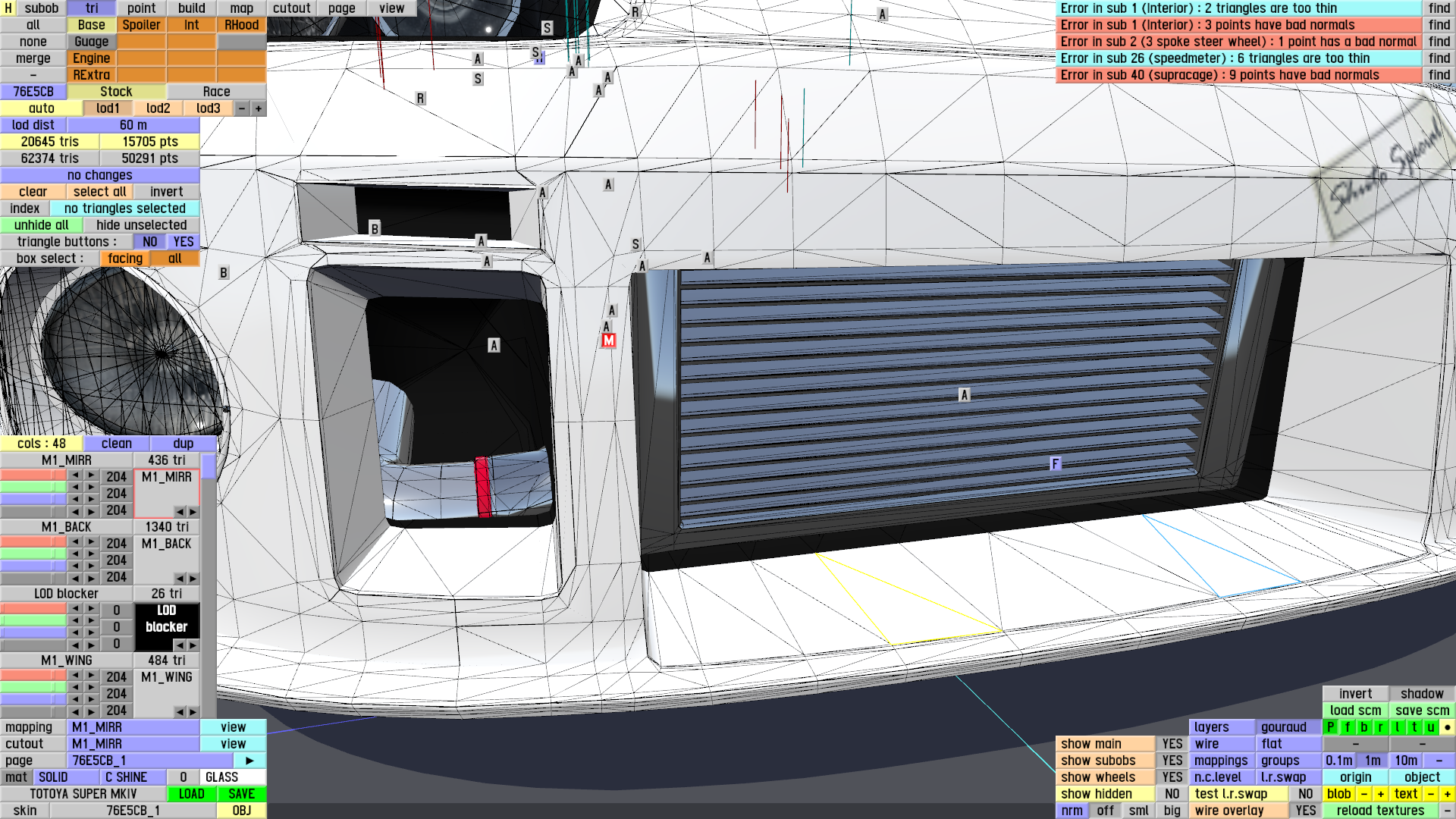
Task: Click the black dot view button
Action: click(1447, 727)
